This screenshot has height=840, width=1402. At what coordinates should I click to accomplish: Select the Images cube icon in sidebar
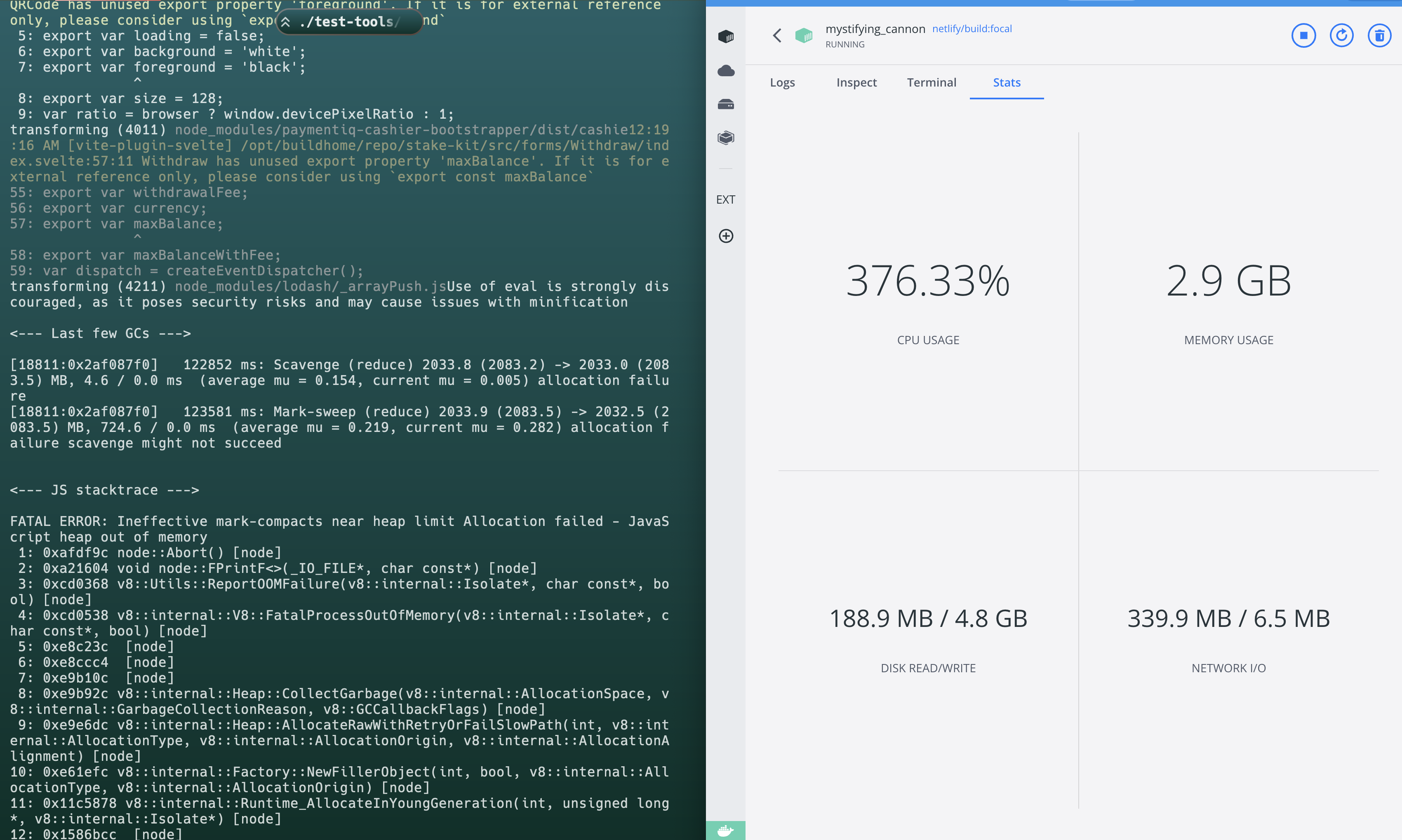click(x=726, y=138)
